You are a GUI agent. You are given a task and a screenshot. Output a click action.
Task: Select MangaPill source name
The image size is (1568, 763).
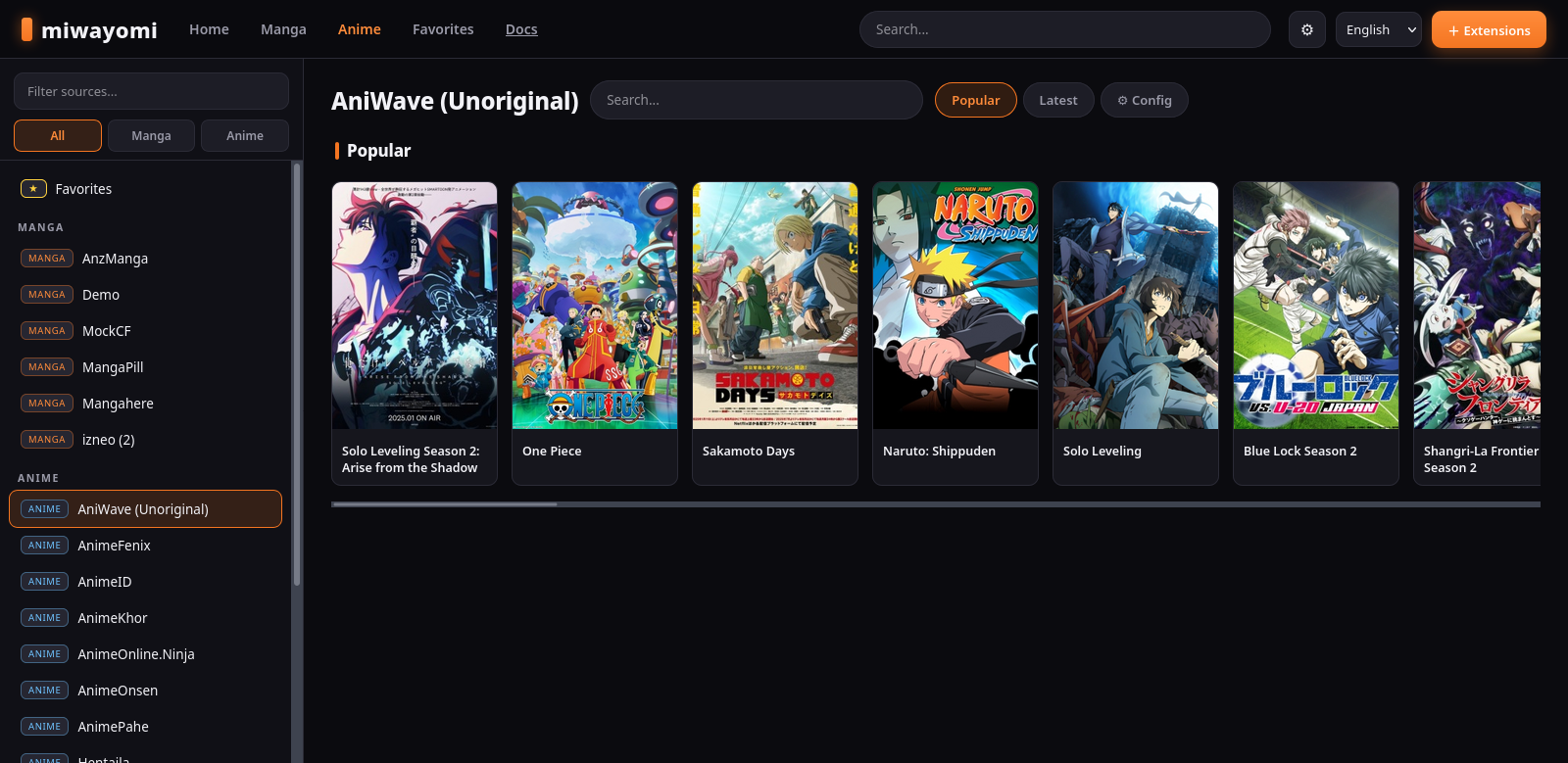tap(113, 367)
